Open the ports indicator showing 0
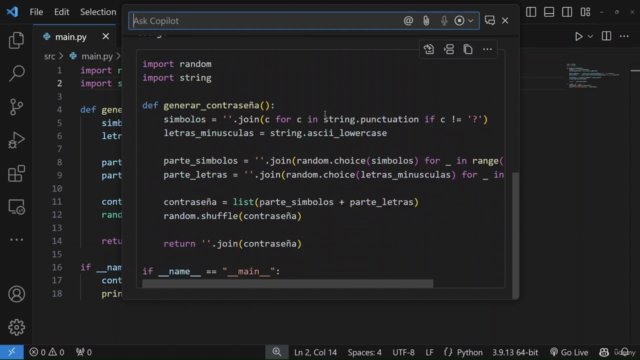 click(84, 352)
